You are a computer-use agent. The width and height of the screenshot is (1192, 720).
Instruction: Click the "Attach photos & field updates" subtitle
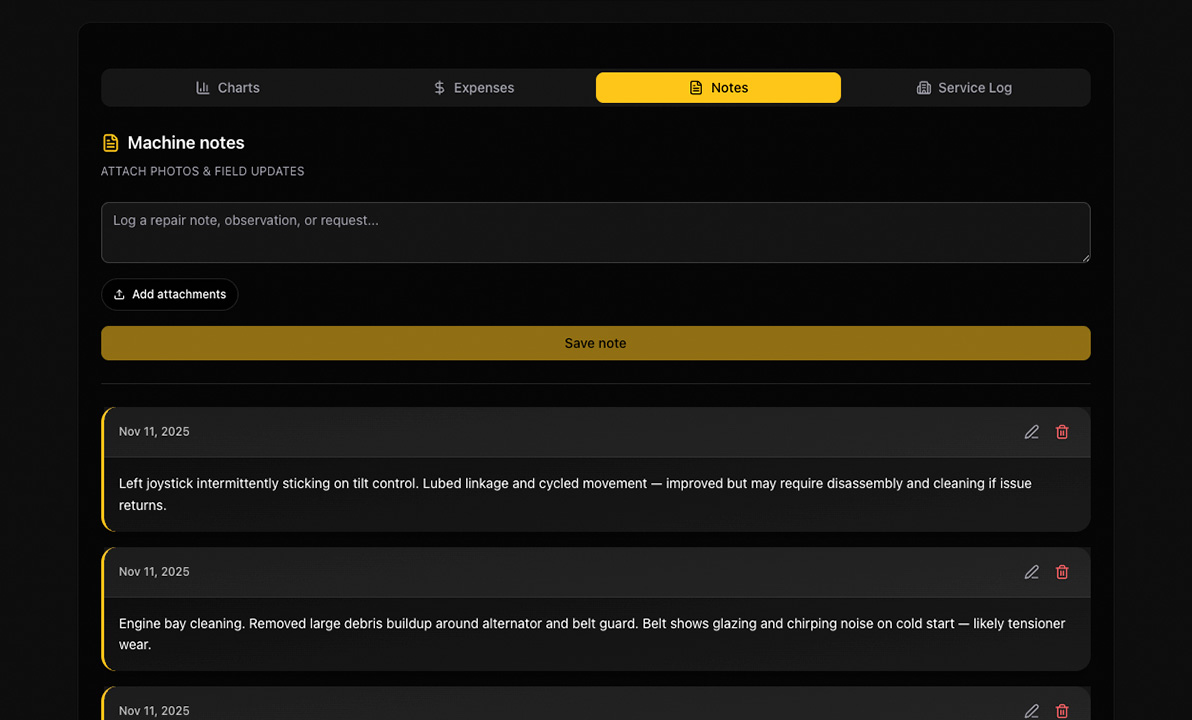pos(202,171)
